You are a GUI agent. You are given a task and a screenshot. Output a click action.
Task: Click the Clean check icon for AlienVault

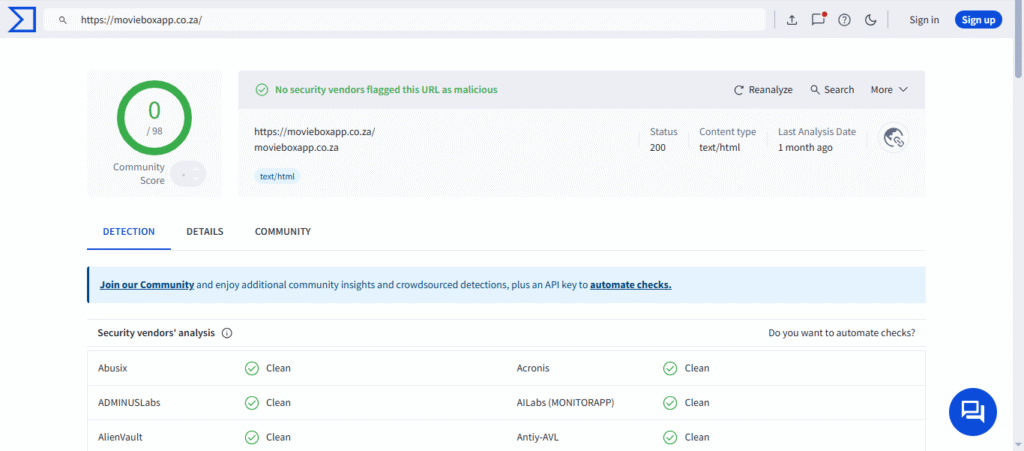click(x=251, y=437)
